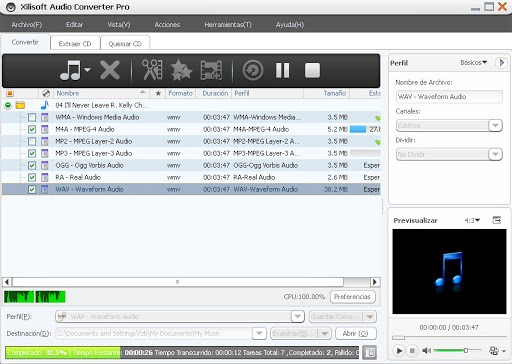
Task: Click the Preferencias button
Action: [352, 297]
